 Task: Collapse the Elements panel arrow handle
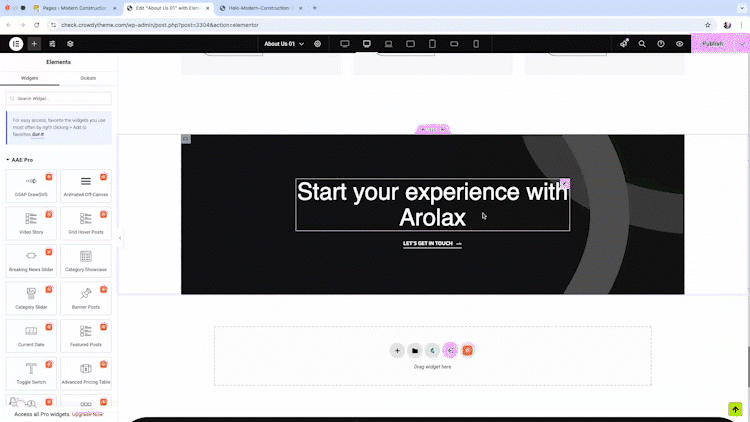pyautogui.click(x=120, y=238)
